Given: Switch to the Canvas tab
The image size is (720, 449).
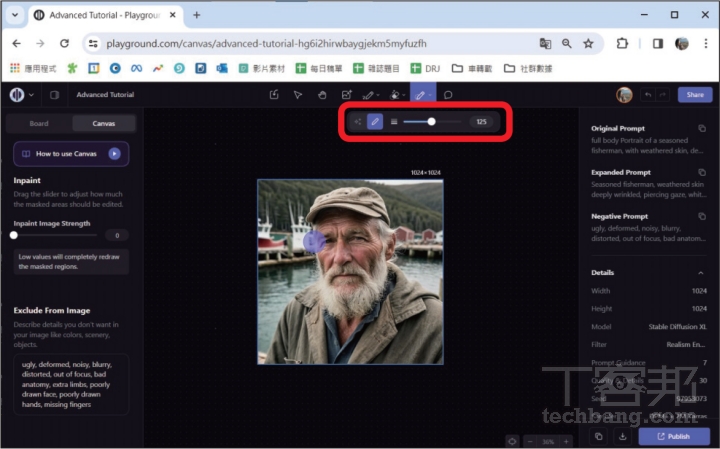Looking at the screenshot, I should 104,123.
